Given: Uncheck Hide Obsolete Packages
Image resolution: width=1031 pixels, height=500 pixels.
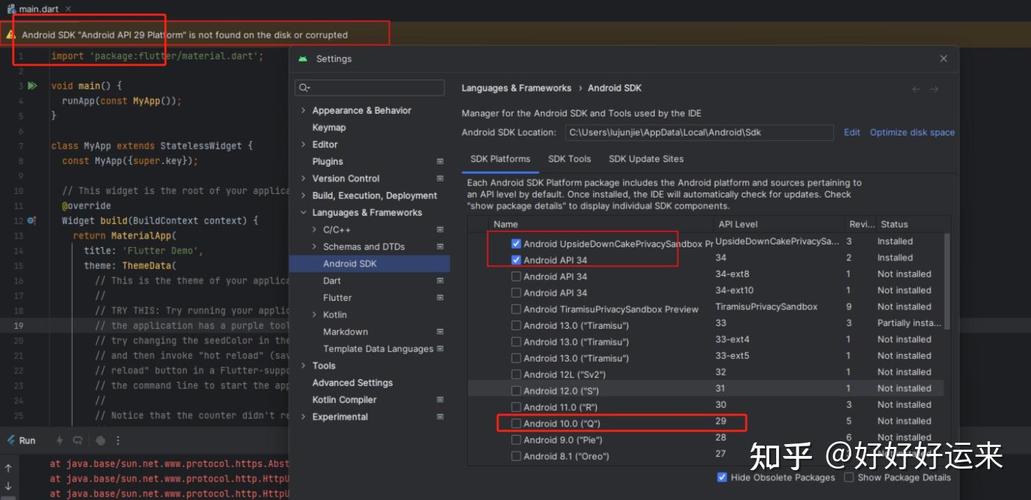Looking at the screenshot, I should 723,477.
